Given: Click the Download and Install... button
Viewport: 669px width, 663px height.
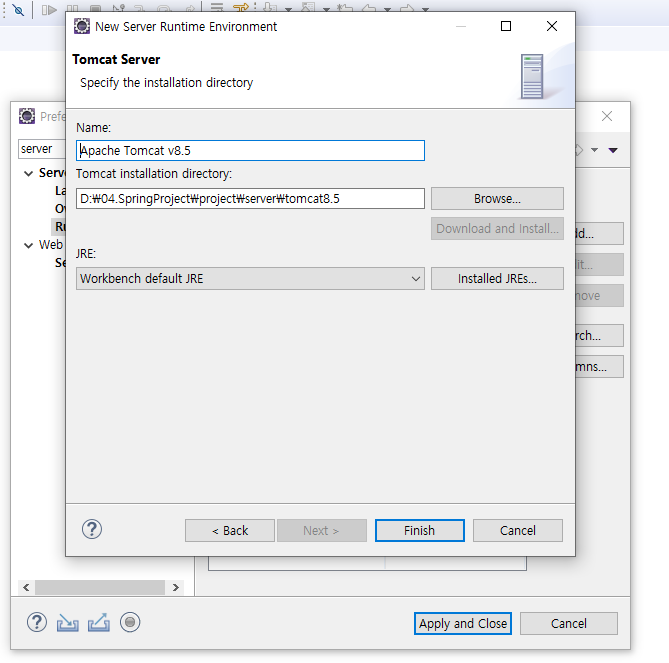Looking at the screenshot, I should [497, 228].
